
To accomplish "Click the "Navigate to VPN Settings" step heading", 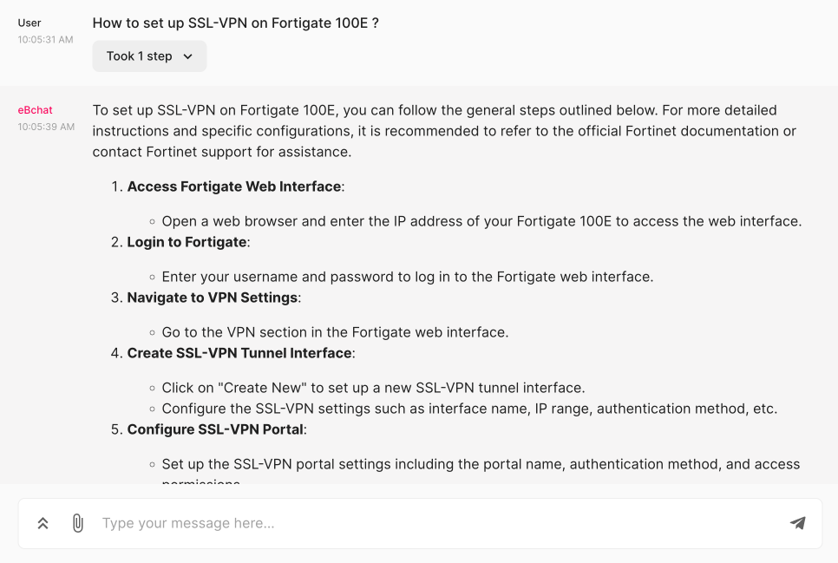I will (x=212, y=298).
